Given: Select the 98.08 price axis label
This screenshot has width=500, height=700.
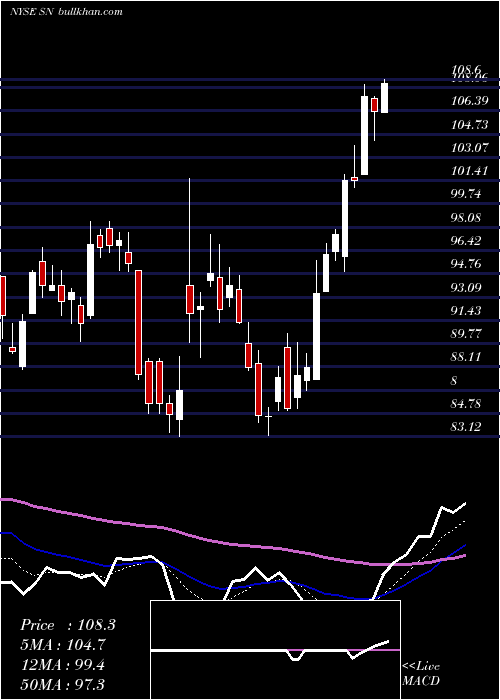Looking at the screenshot, I should (467, 217).
